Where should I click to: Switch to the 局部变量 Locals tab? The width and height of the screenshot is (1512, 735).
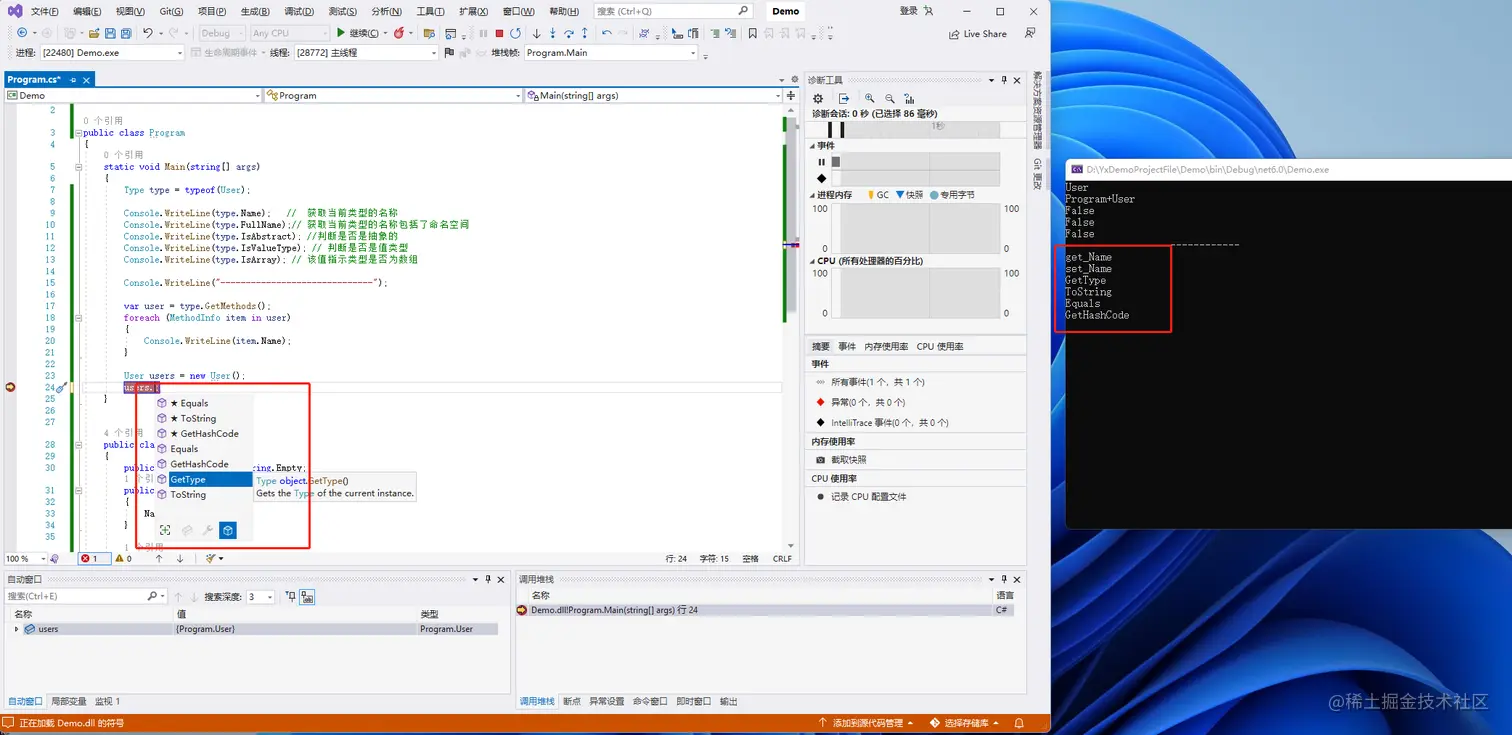[x=69, y=701]
